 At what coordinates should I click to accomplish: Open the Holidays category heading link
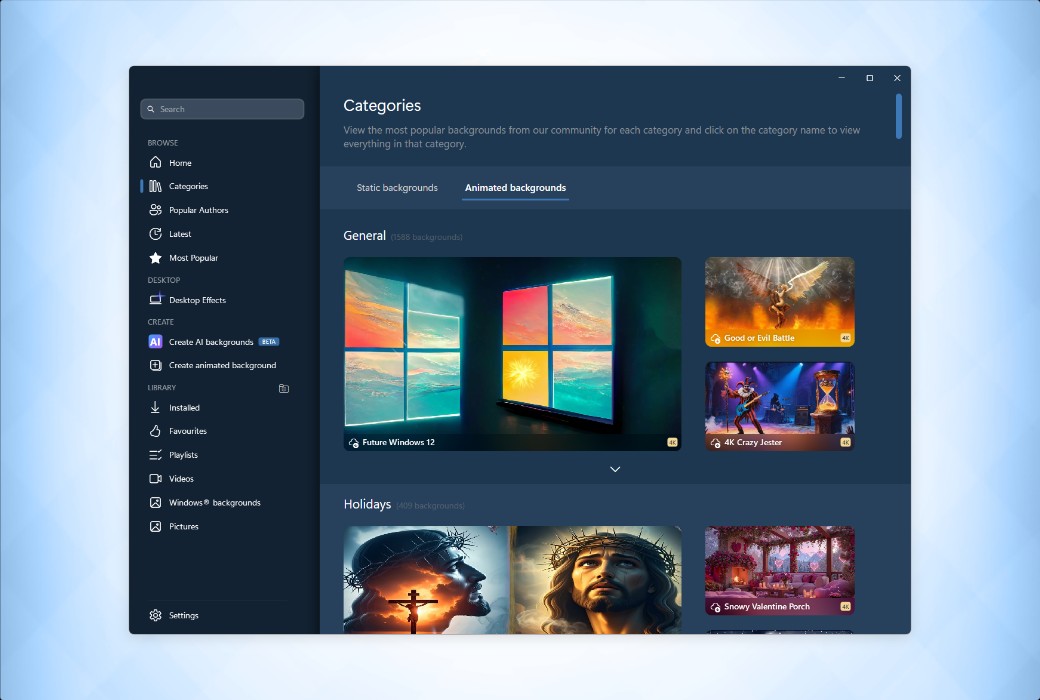point(367,504)
